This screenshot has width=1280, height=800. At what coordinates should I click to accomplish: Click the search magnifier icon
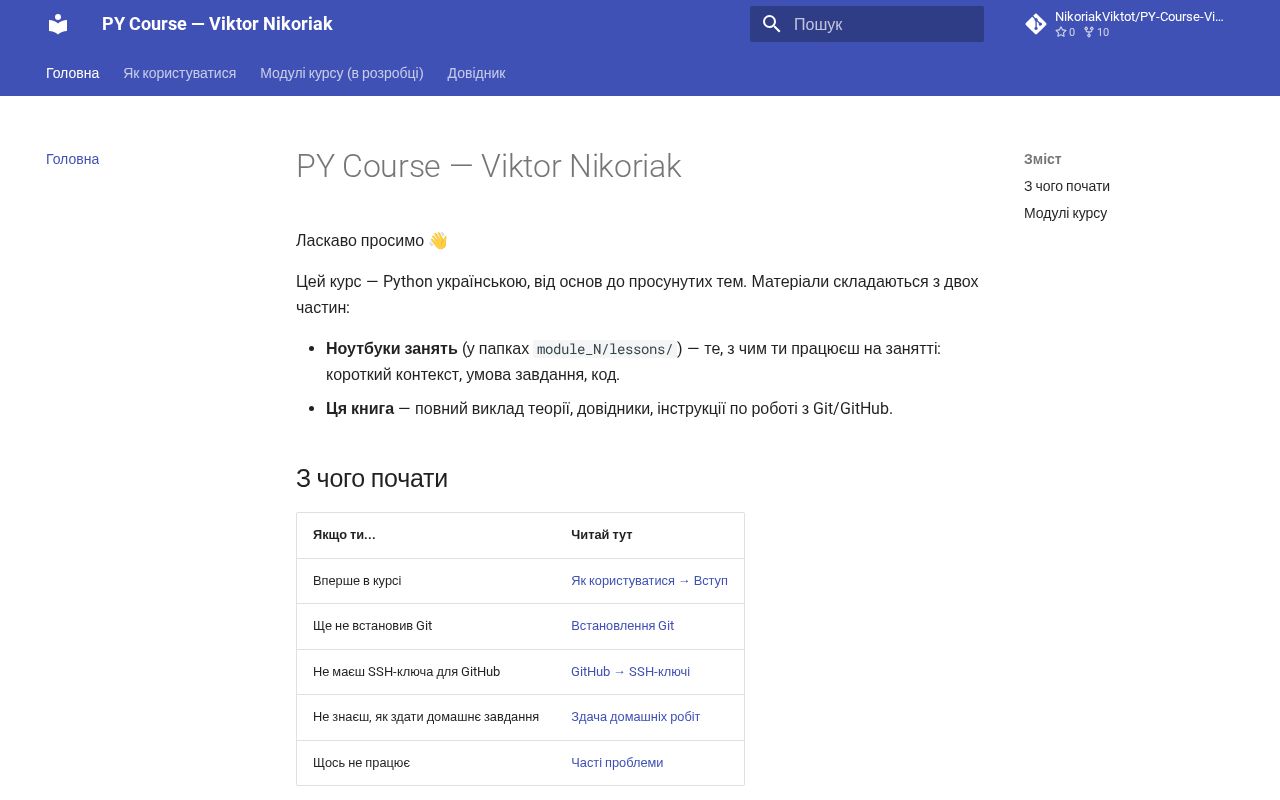(771, 24)
